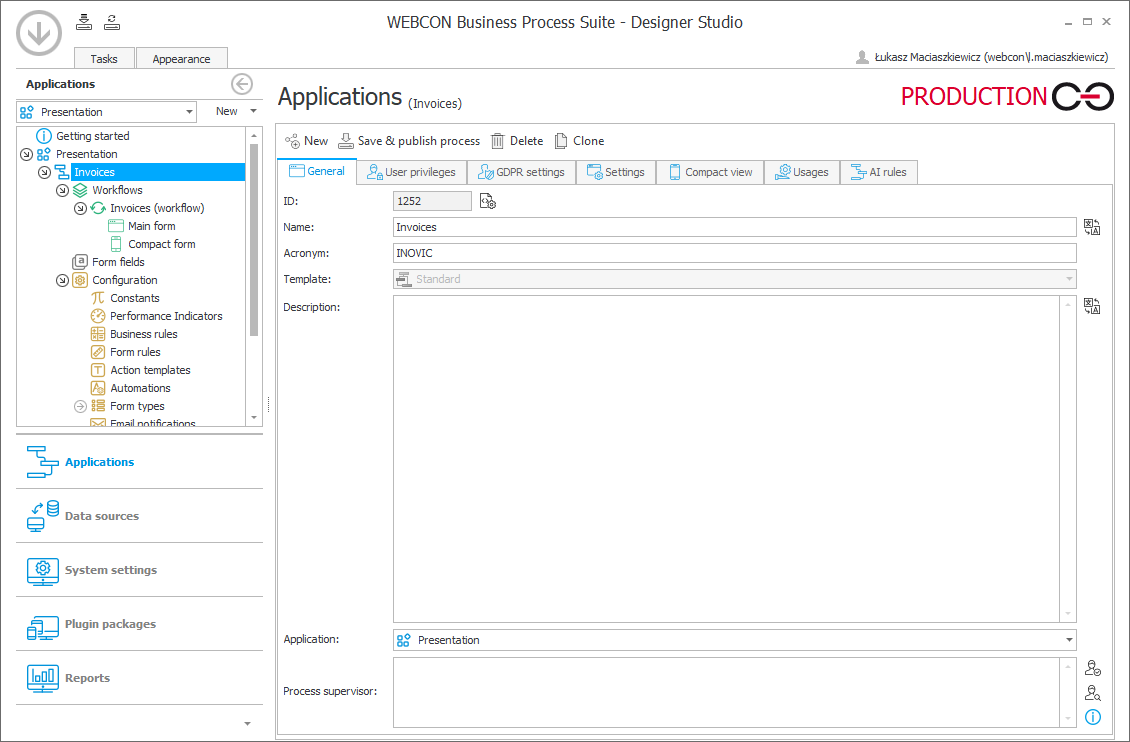Click Clone in the toolbar
This screenshot has height=742, width=1130.
579,141
